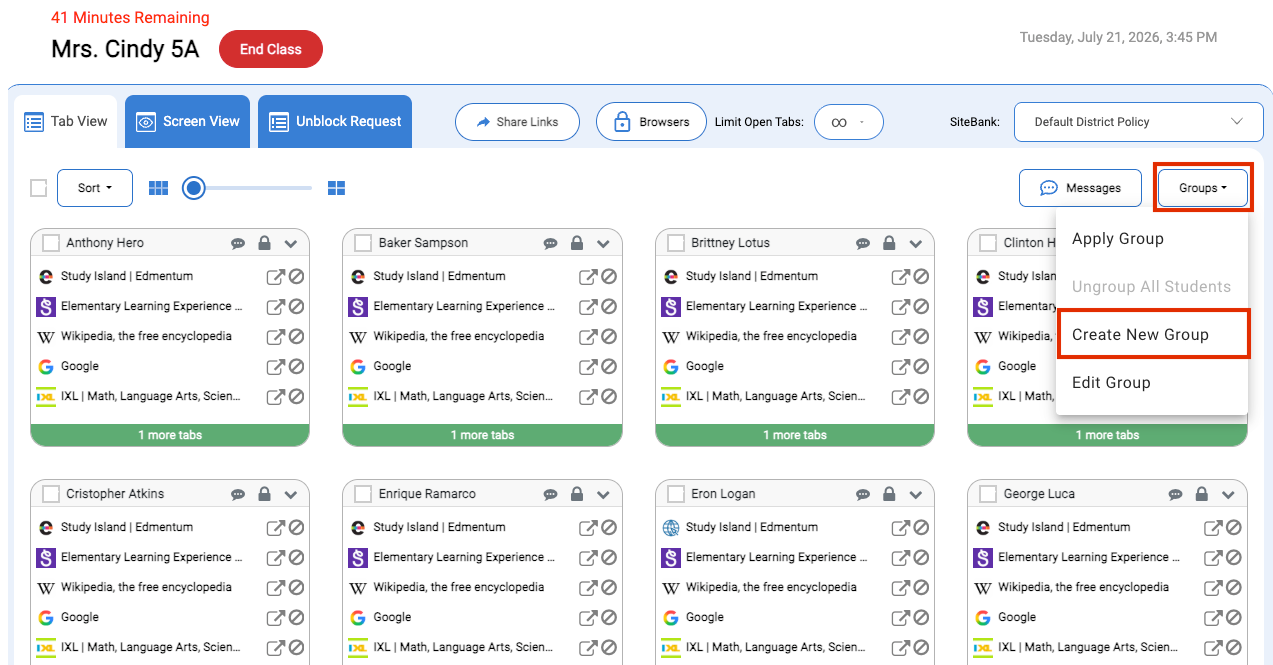Block Study Island tab for Cristopher Atkins

pos(296,528)
